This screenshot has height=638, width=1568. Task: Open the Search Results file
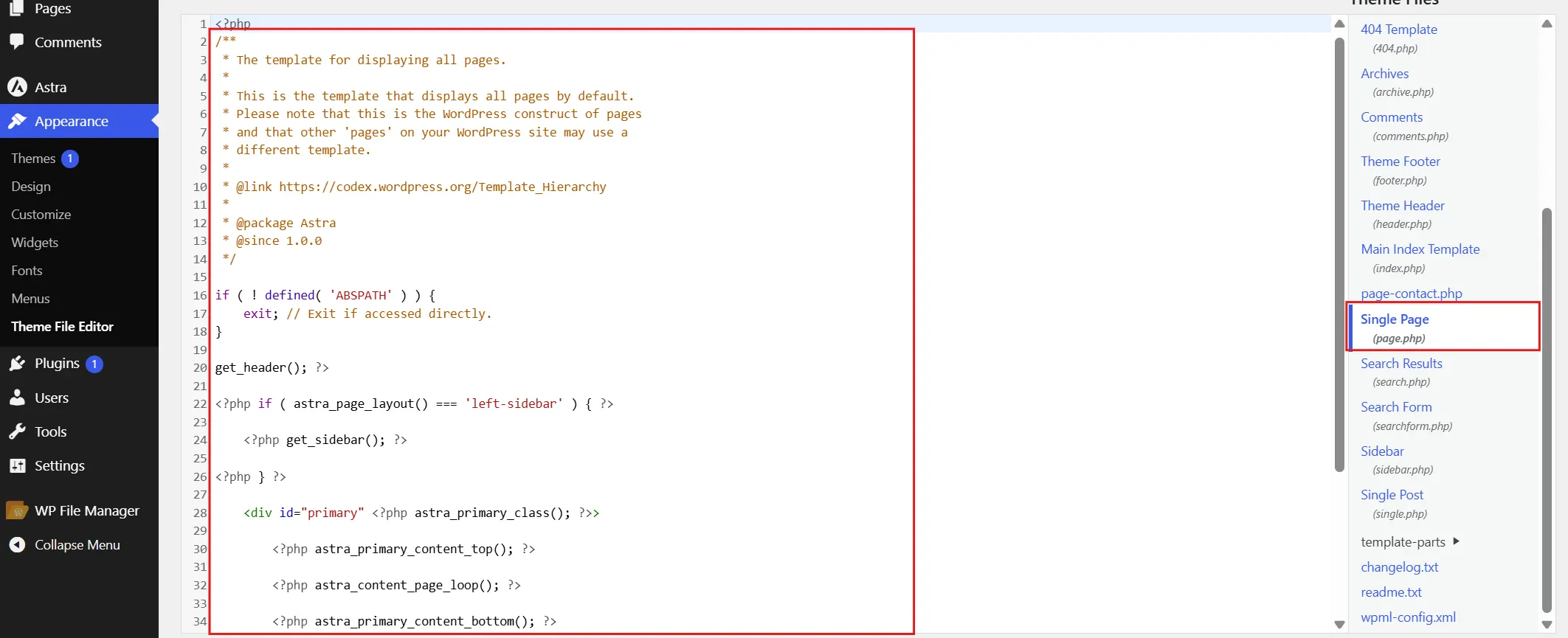tap(1401, 364)
